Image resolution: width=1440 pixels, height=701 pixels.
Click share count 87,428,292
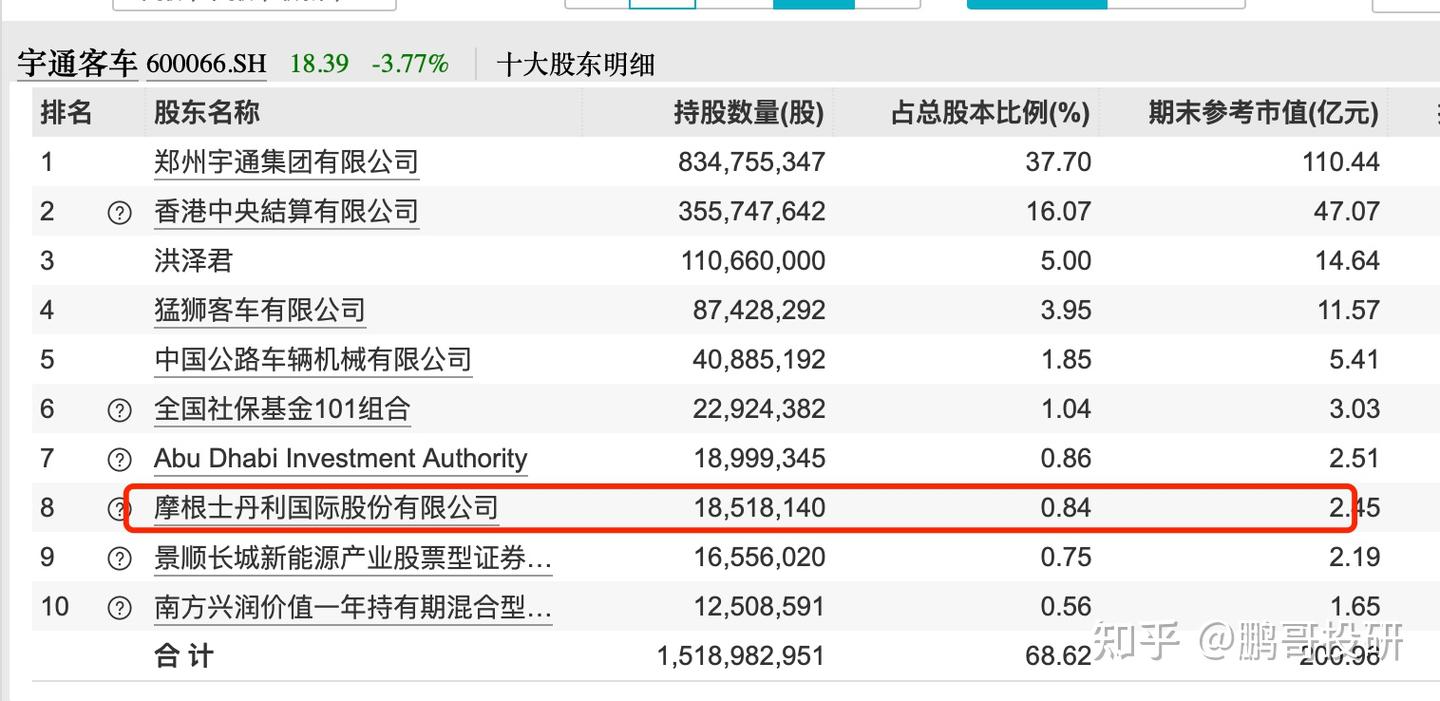point(759,310)
